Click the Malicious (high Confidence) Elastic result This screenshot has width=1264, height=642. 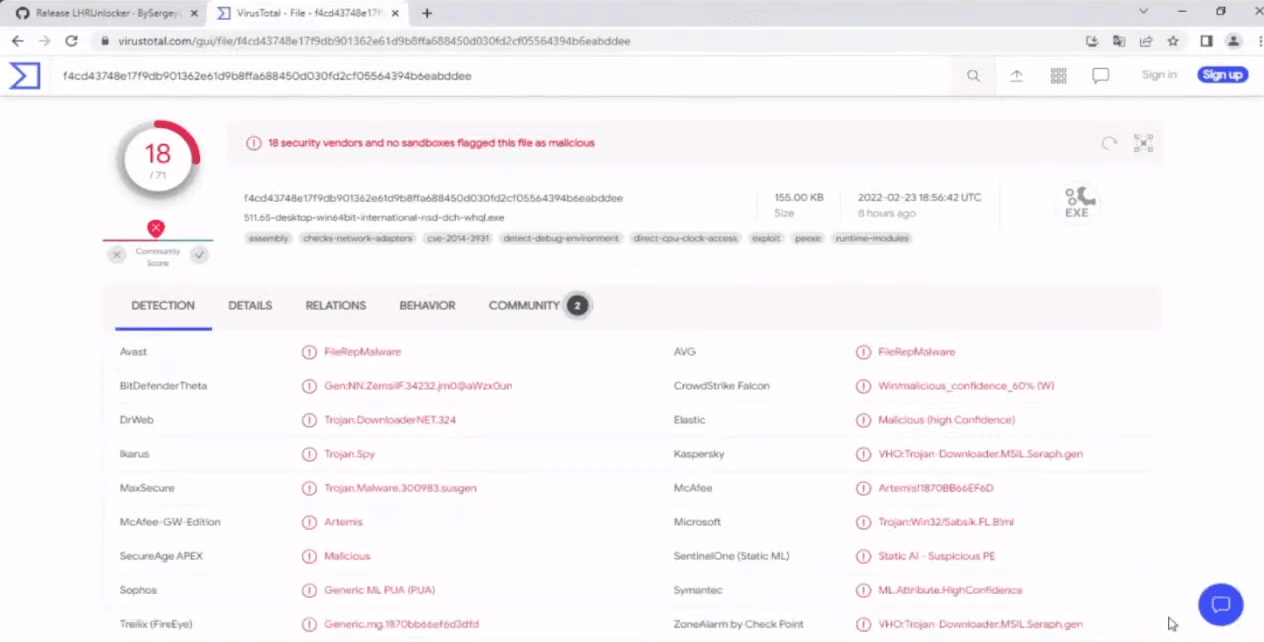[946, 420]
